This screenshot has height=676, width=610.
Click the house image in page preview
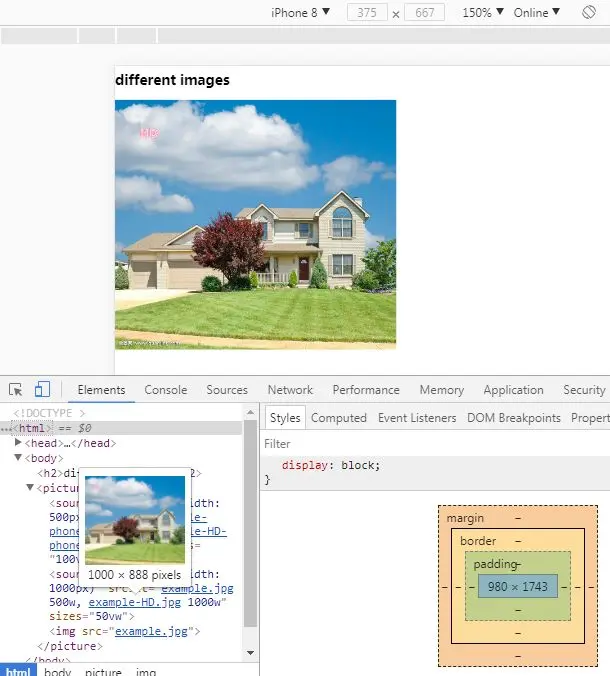click(x=255, y=225)
